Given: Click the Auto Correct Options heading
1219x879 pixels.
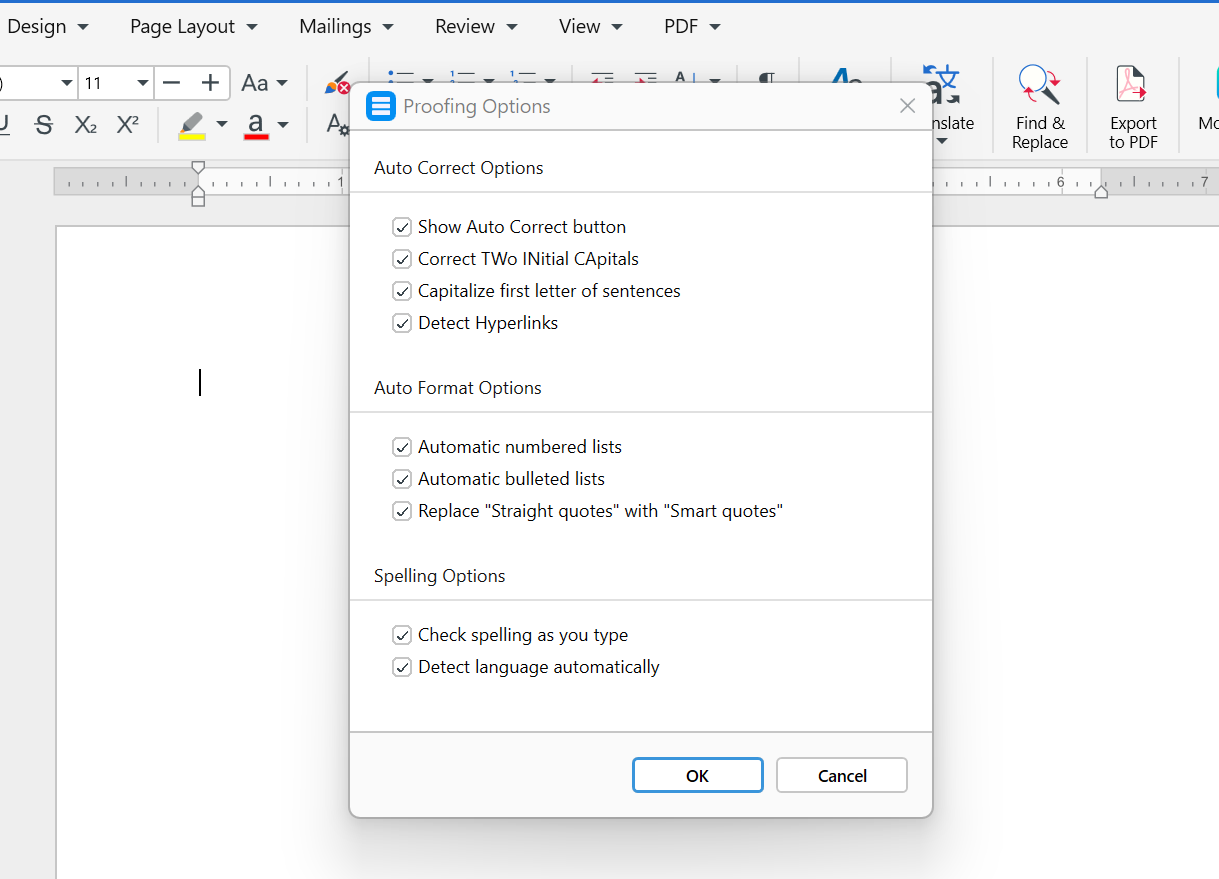Looking at the screenshot, I should pyautogui.click(x=459, y=168).
